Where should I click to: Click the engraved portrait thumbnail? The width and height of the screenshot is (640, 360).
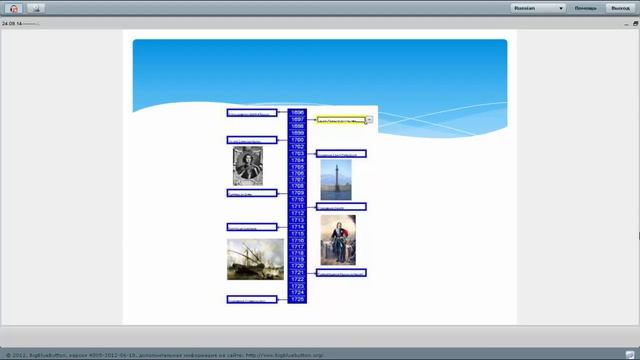(x=248, y=166)
